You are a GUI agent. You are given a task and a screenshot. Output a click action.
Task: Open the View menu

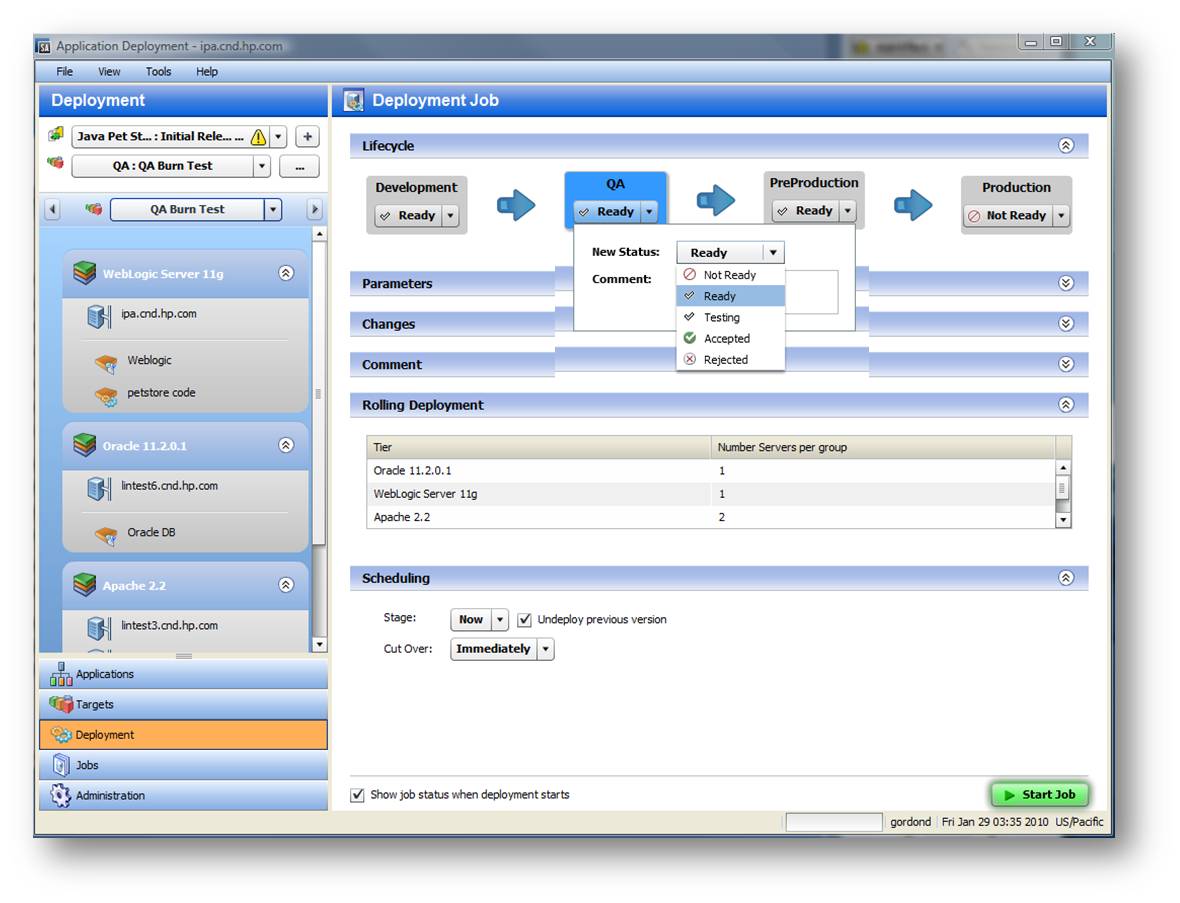pyautogui.click(x=109, y=71)
